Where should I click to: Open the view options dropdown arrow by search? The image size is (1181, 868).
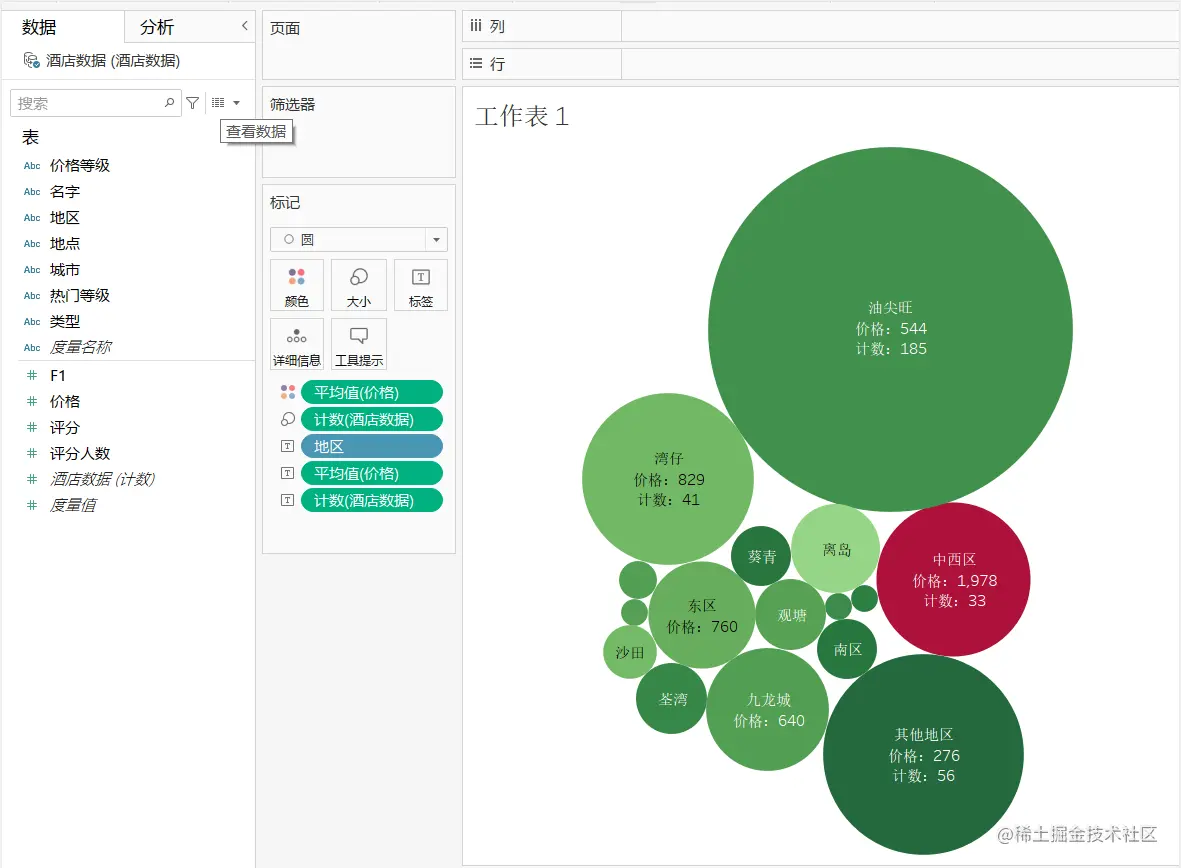pos(237,102)
